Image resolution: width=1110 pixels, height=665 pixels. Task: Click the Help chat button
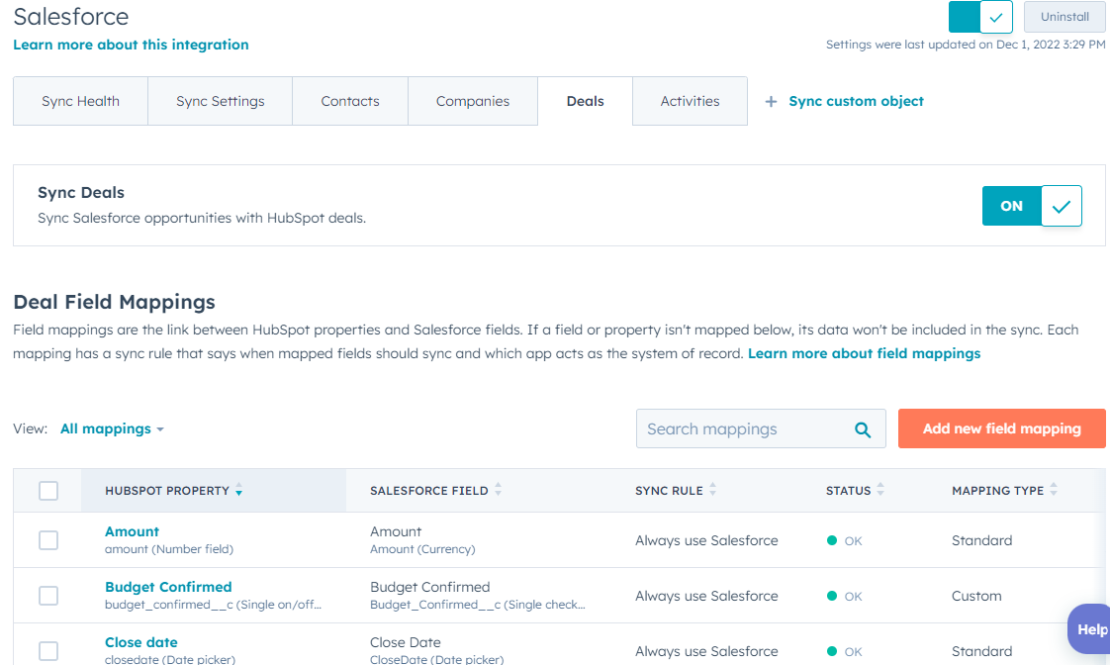(x=1089, y=629)
